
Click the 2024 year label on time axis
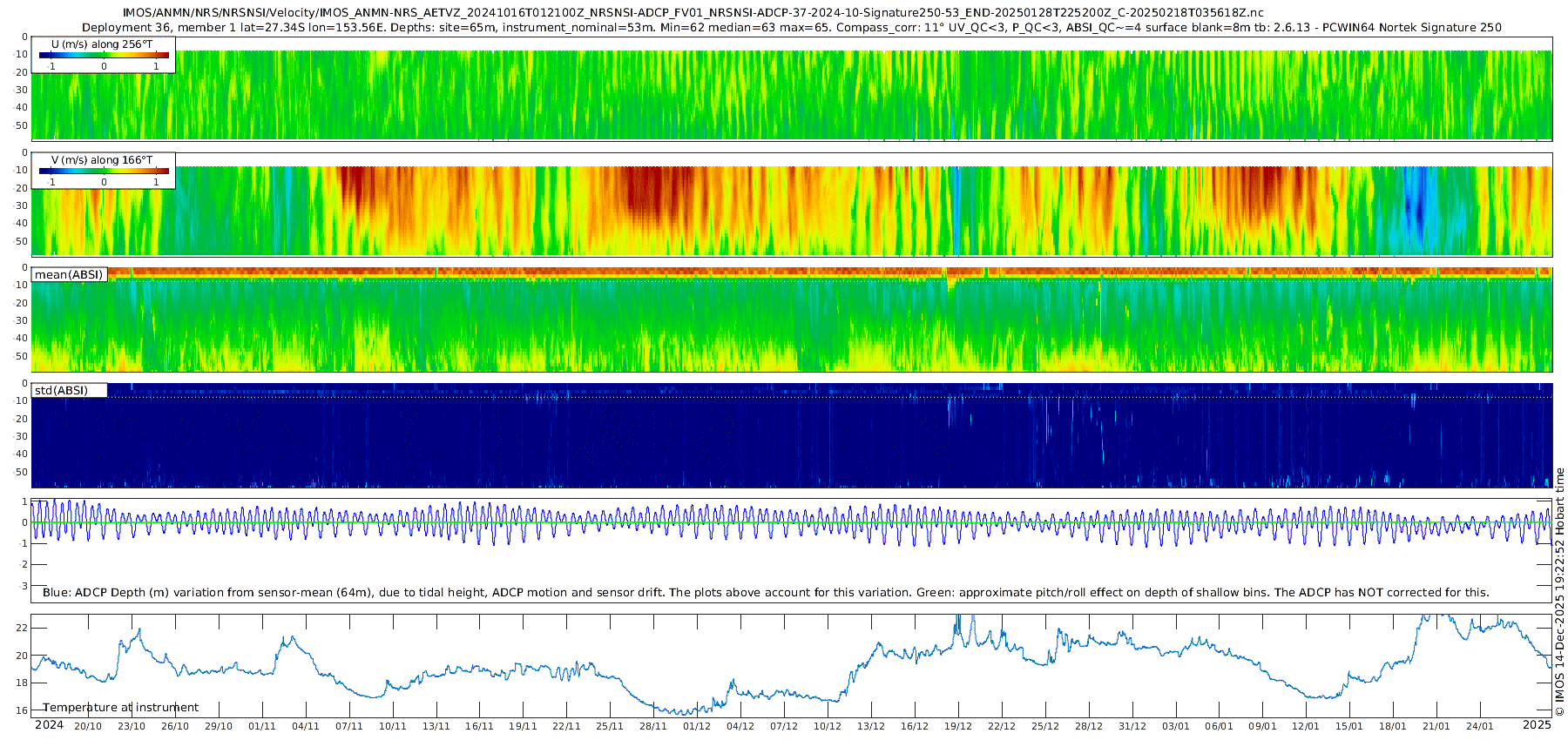click(49, 725)
